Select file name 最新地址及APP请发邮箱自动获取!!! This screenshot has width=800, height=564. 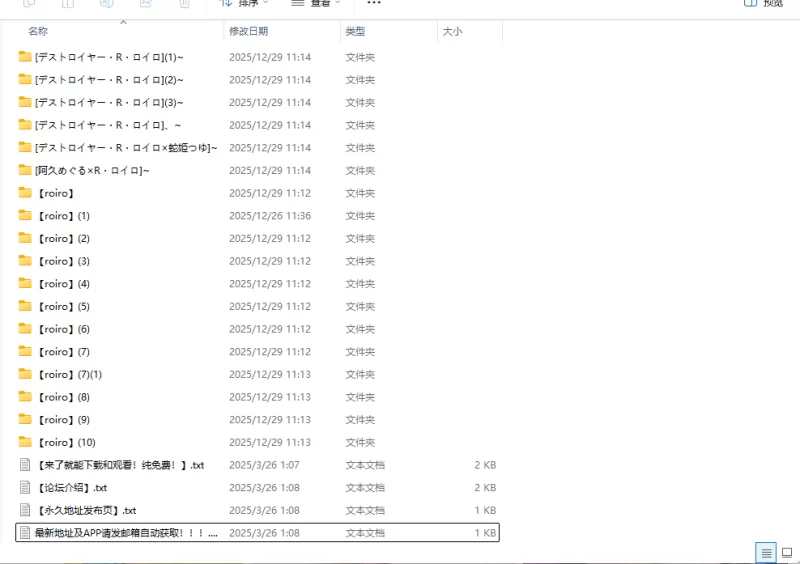(x=126, y=533)
